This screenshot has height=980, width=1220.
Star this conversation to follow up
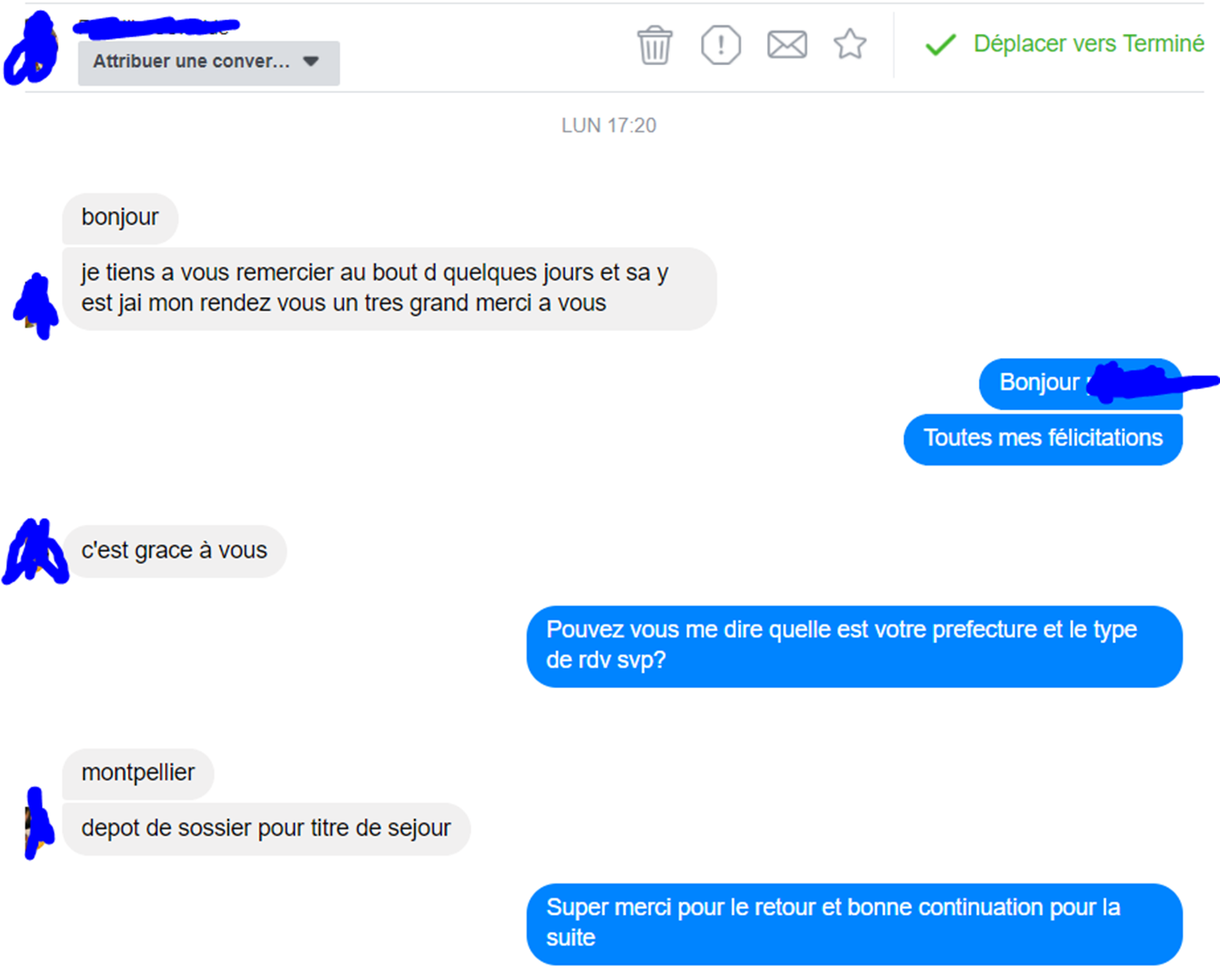pos(849,44)
